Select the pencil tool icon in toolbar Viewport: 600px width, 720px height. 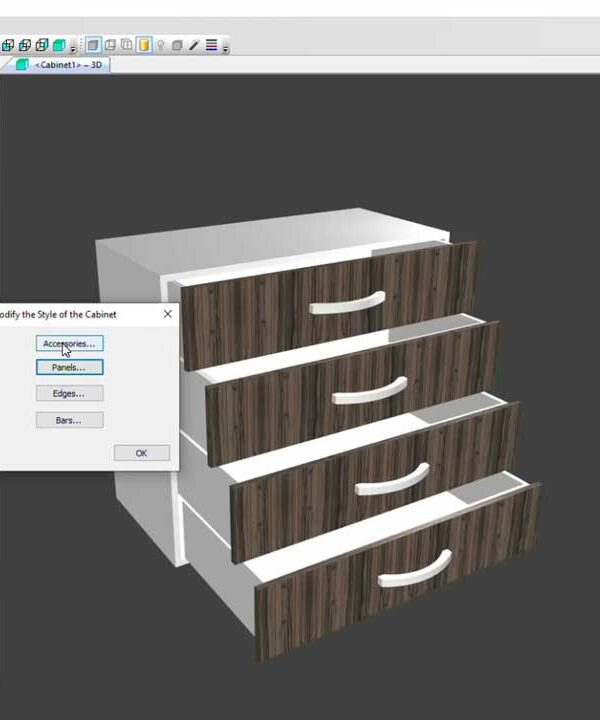coord(194,45)
